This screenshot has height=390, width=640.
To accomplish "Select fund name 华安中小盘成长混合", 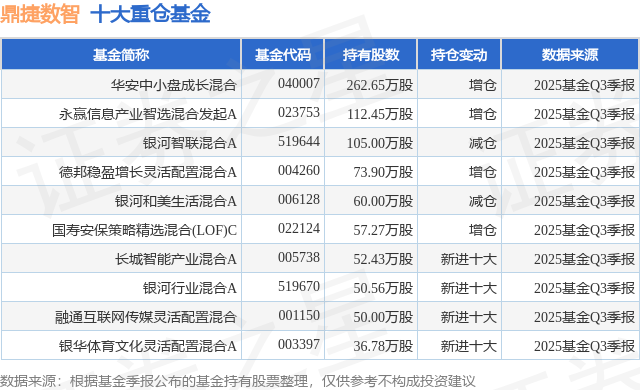I will pyautogui.click(x=173, y=85).
